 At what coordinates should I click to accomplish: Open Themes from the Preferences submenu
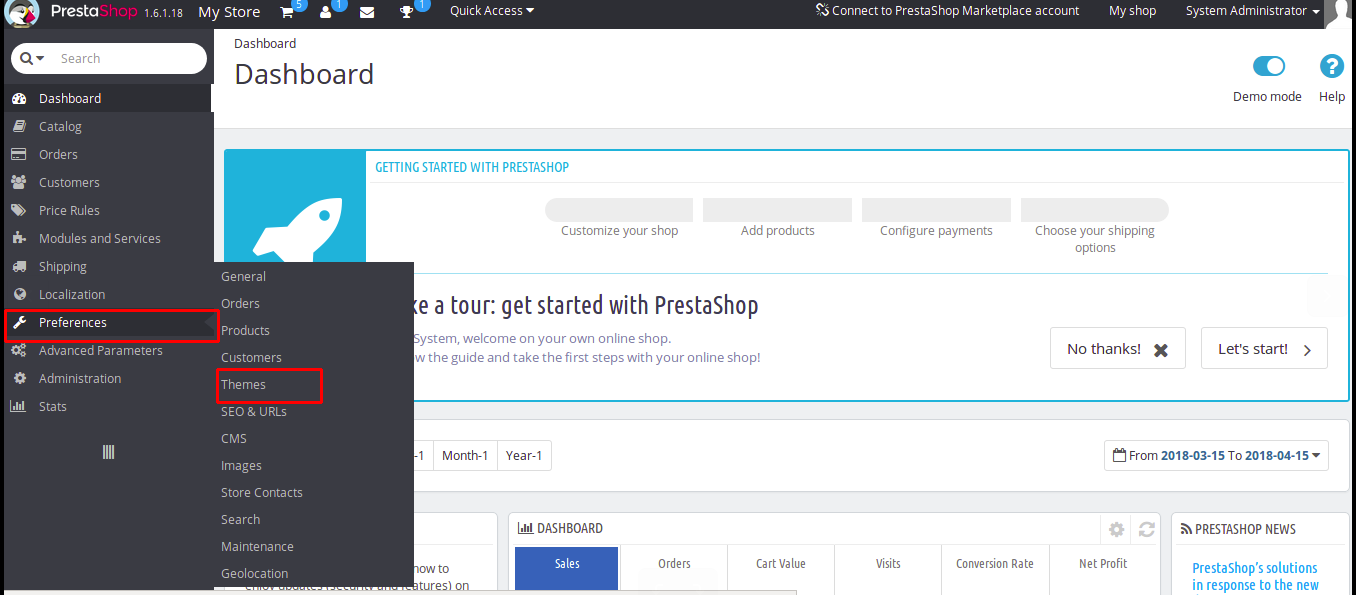click(x=243, y=384)
